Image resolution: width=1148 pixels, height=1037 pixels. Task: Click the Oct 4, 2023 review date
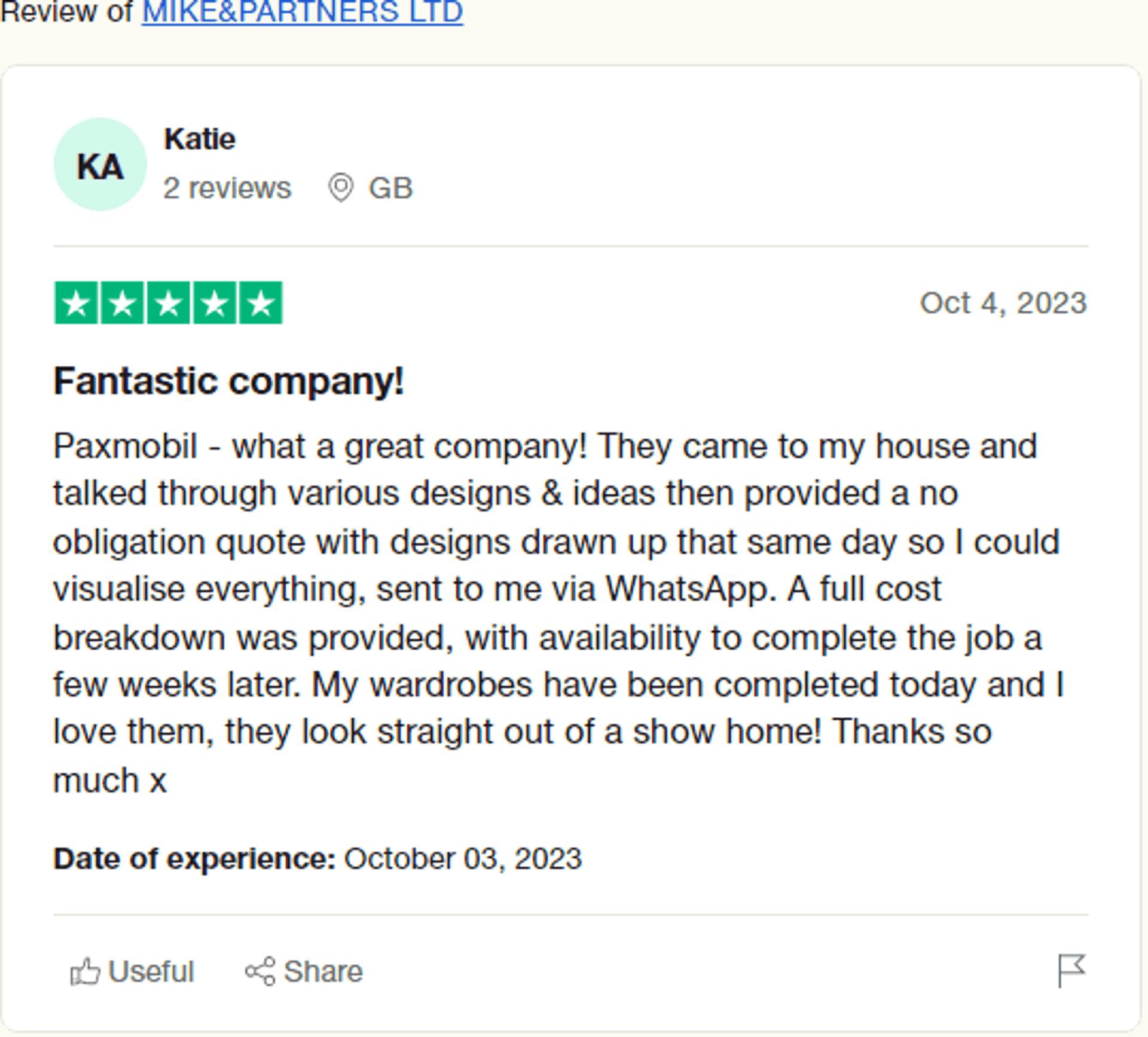click(x=1003, y=303)
